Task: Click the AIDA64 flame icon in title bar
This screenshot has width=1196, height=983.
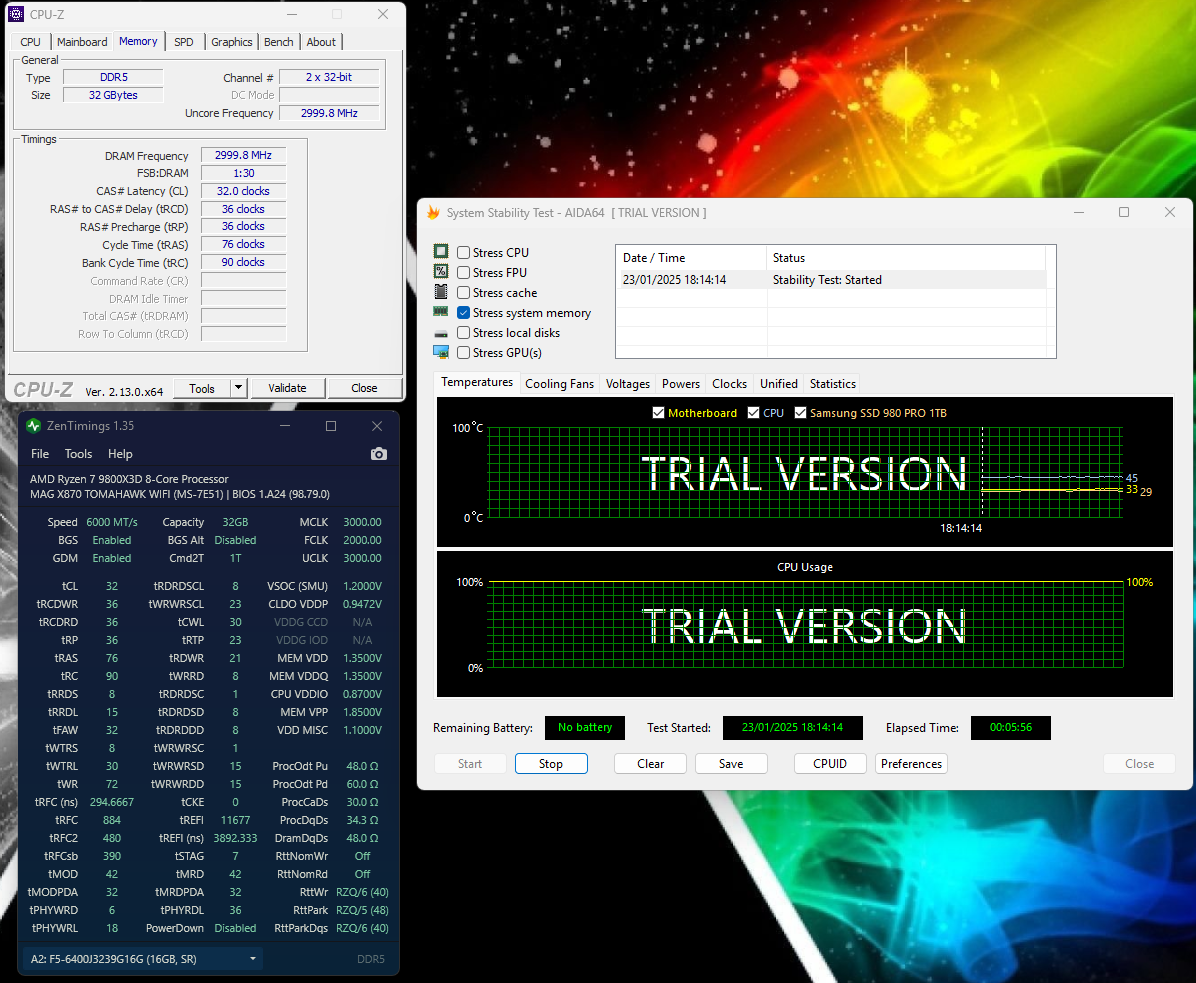Action: point(433,213)
